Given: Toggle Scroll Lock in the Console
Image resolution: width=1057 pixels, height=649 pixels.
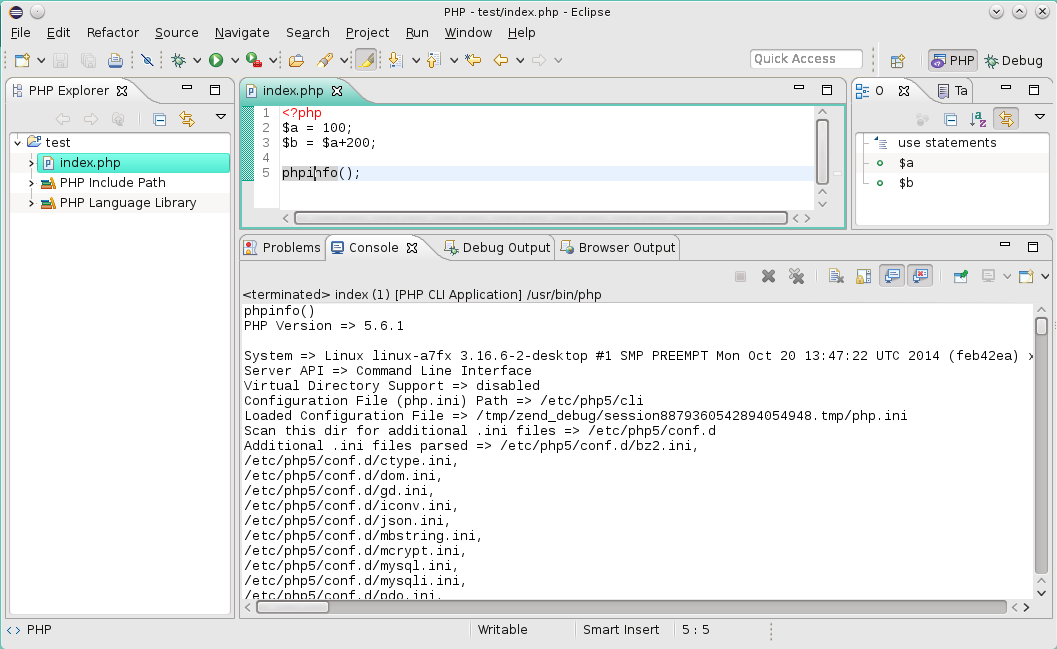Looking at the screenshot, I should pyautogui.click(x=863, y=276).
